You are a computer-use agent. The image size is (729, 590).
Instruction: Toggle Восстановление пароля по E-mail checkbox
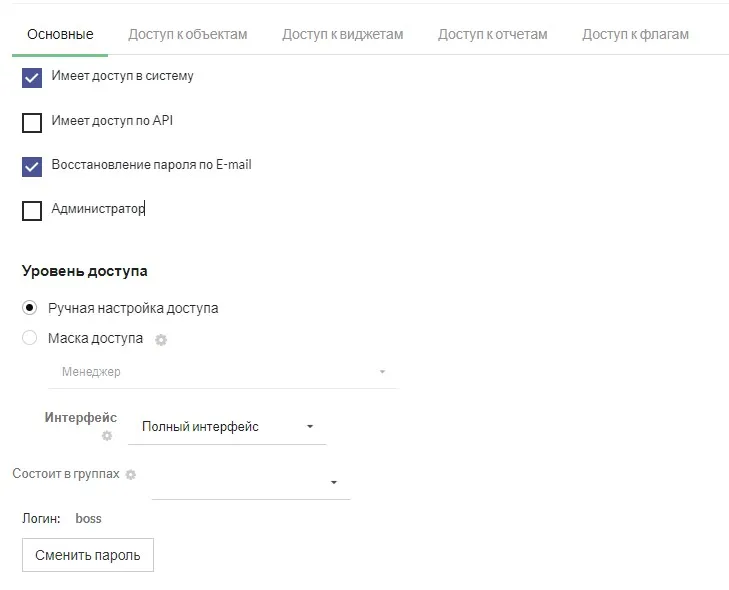coord(32,166)
